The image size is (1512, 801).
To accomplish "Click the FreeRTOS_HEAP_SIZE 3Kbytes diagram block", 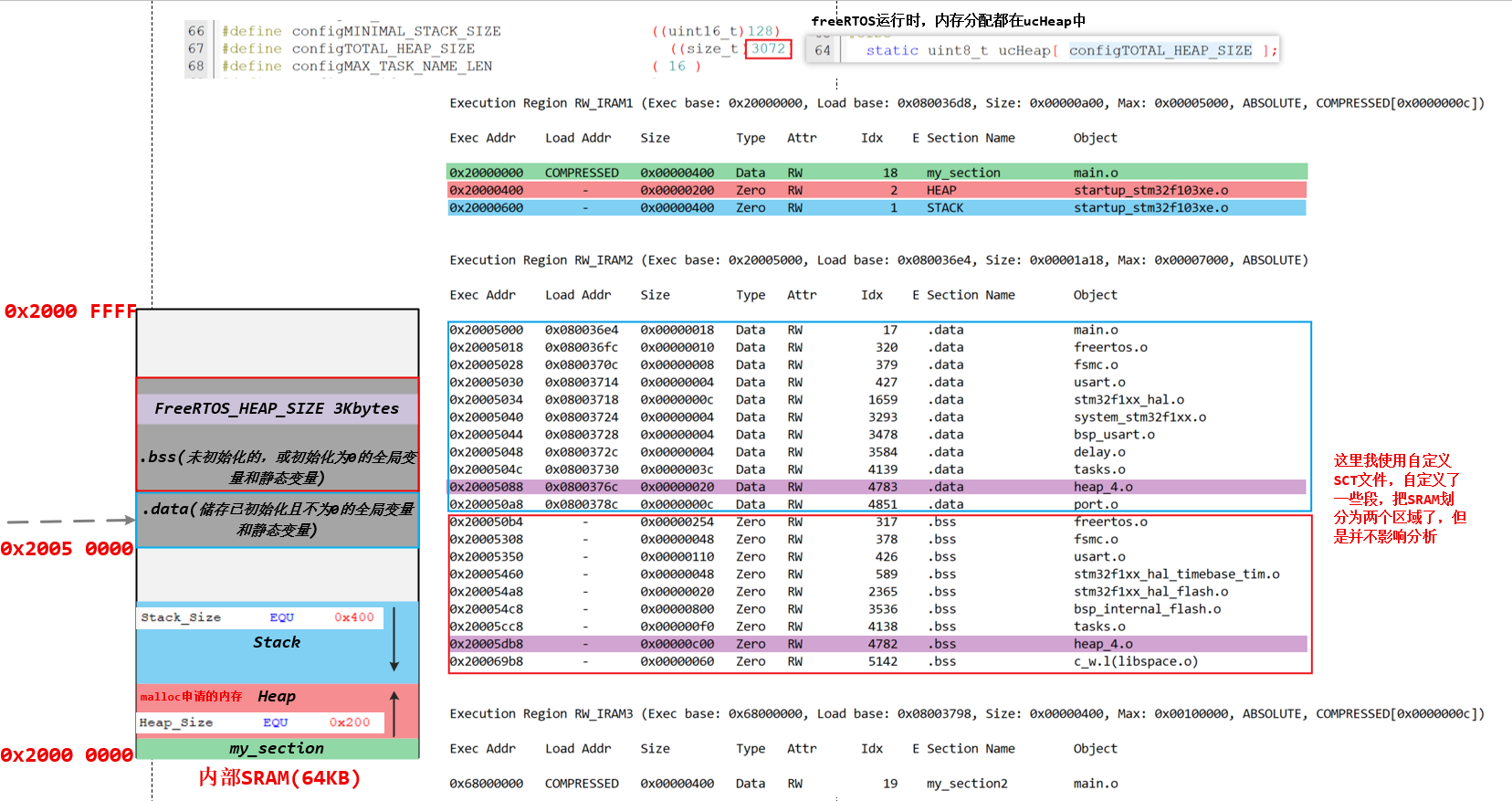I will [x=277, y=408].
